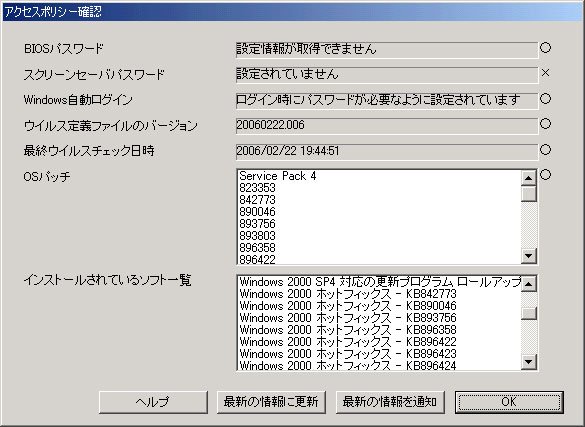Click the Windows自動ログイン status field
This screenshot has height=427, width=585.
click(x=387, y=101)
